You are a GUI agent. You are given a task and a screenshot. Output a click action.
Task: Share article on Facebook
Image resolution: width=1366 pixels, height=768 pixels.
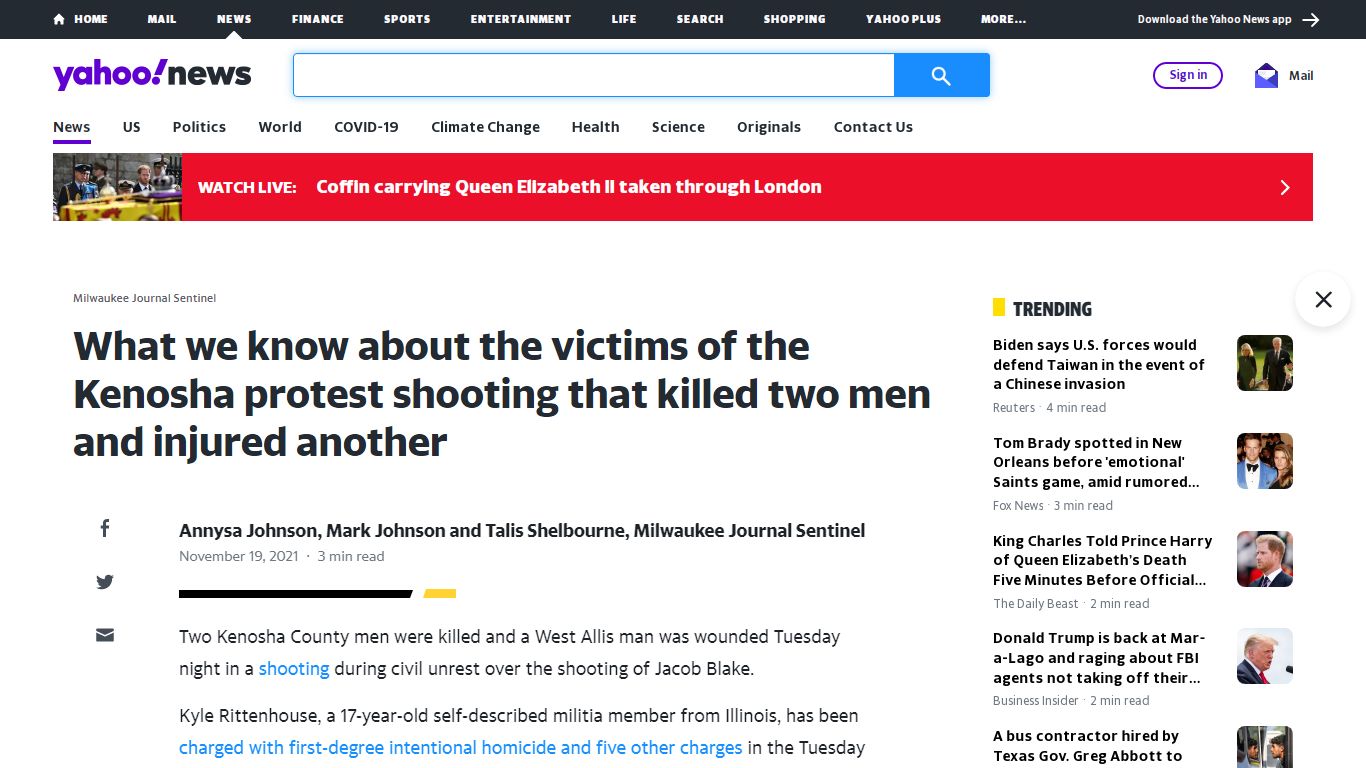(105, 528)
